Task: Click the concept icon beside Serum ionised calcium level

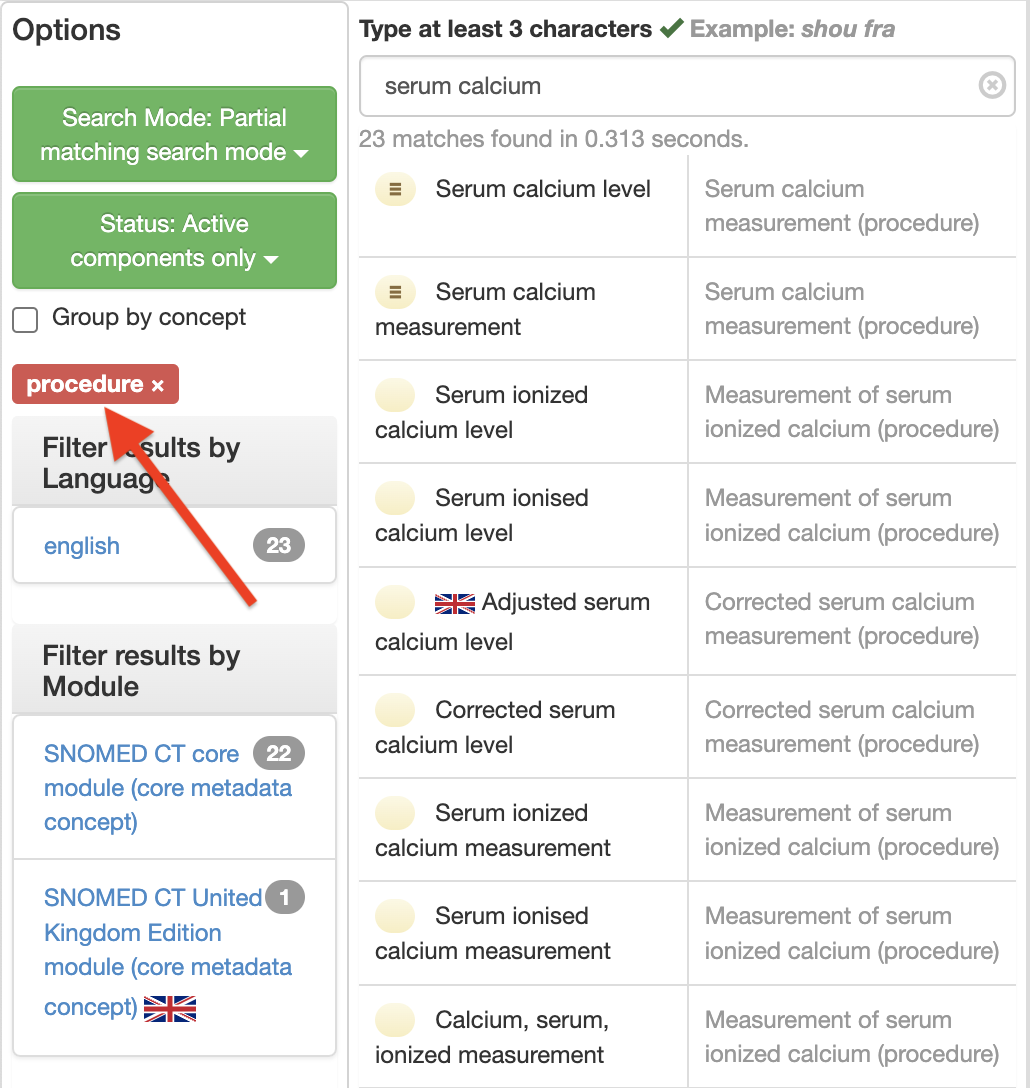Action: tap(395, 498)
